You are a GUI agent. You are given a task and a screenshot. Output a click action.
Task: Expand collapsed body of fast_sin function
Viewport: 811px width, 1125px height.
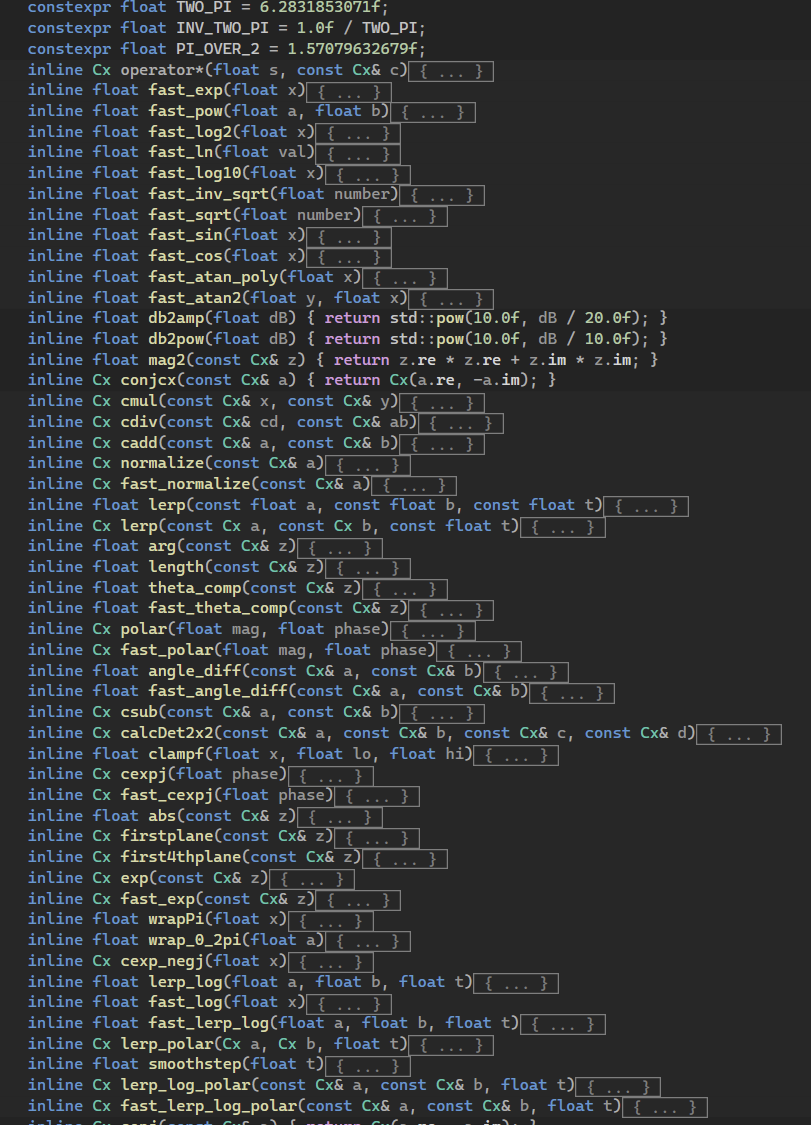tap(349, 236)
